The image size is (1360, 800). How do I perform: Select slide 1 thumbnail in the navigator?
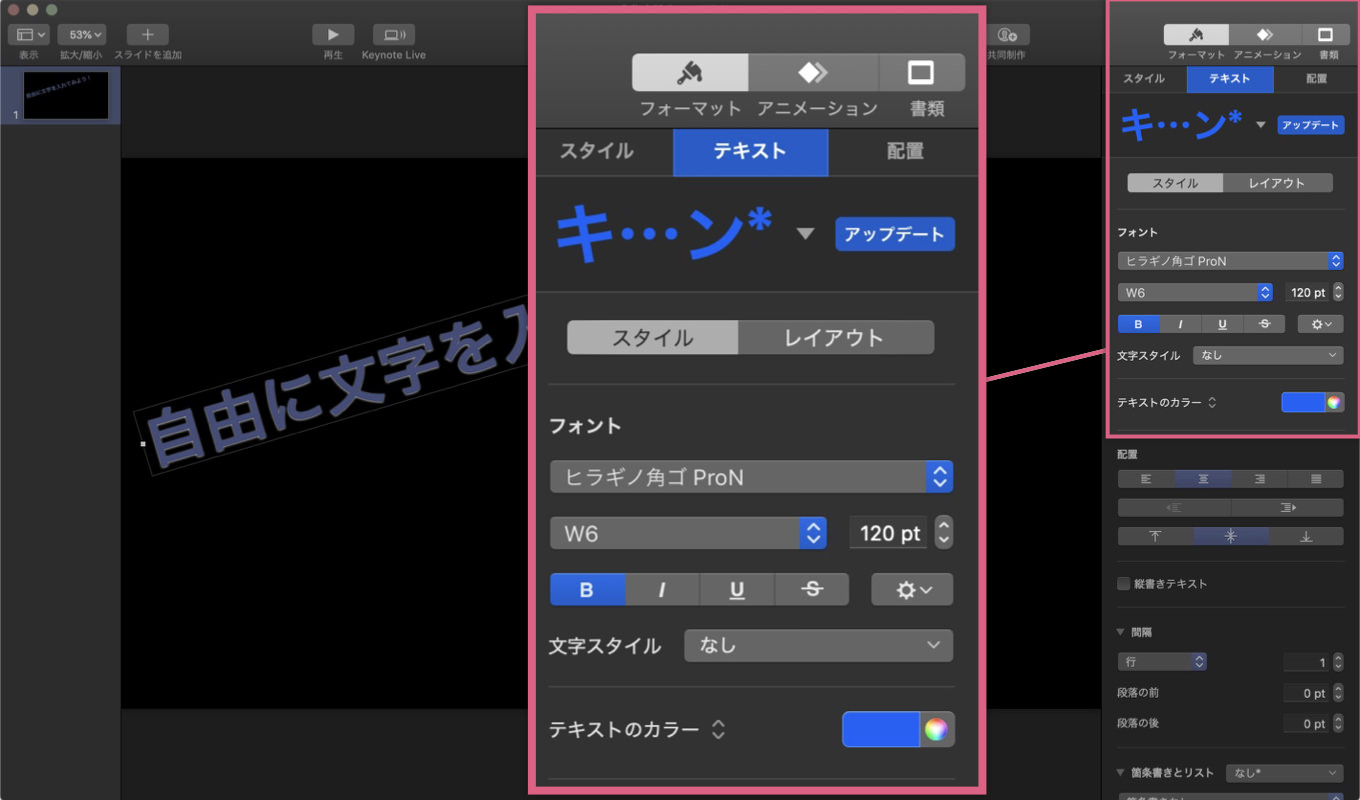click(x=66, y=95)
